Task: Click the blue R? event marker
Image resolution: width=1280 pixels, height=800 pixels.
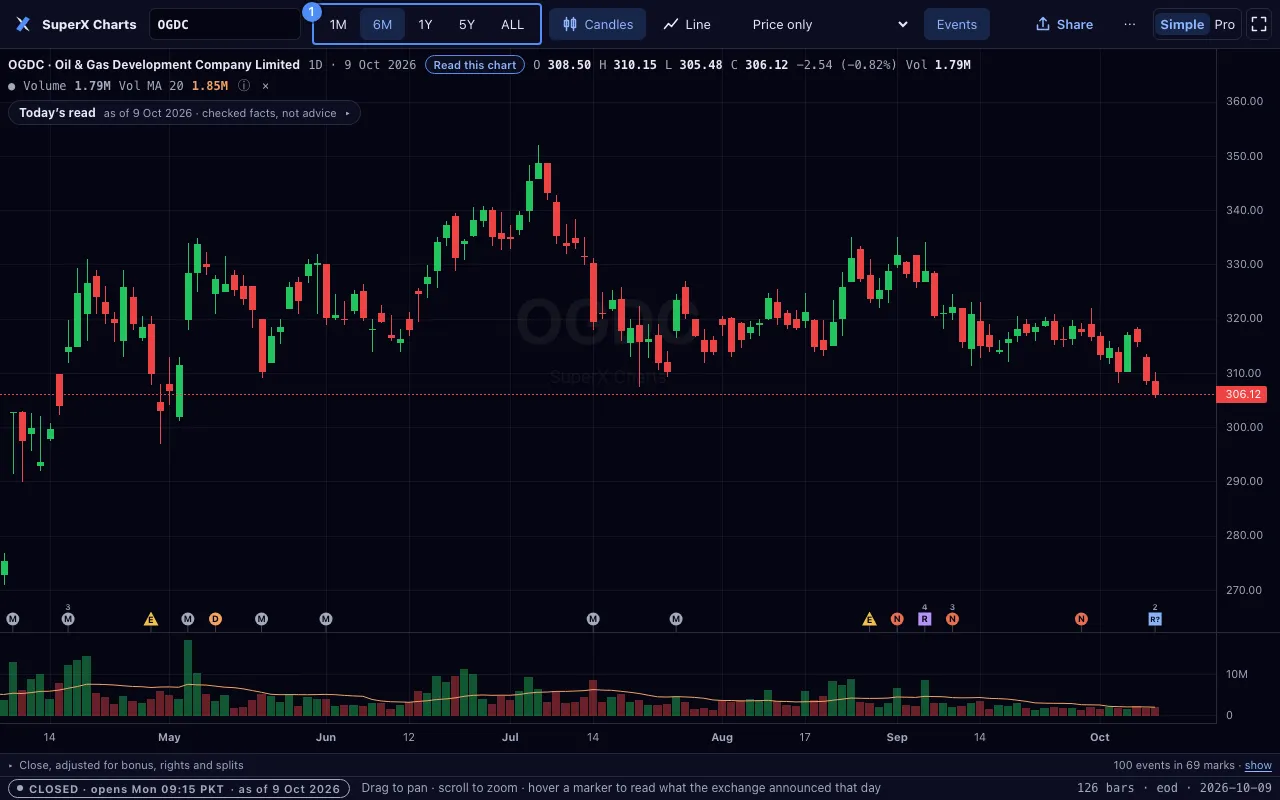Action: (x=1155, y=619)
